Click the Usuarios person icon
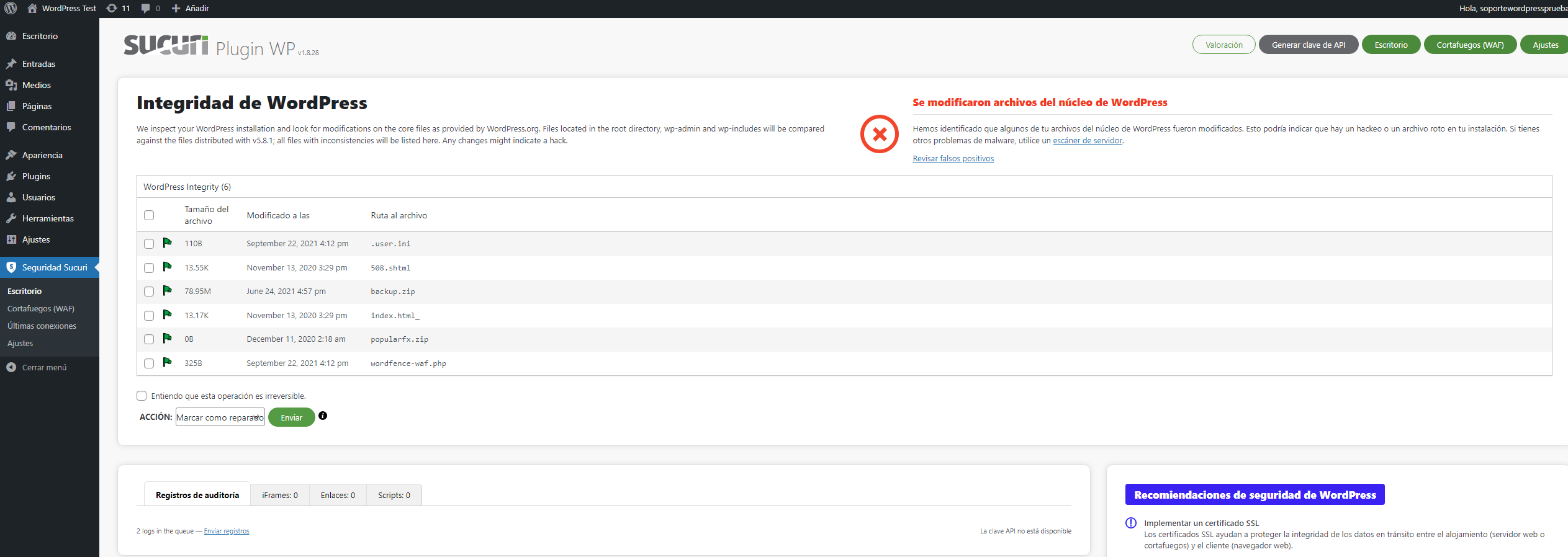1568x557 pixels. click(x=11, y=197)
